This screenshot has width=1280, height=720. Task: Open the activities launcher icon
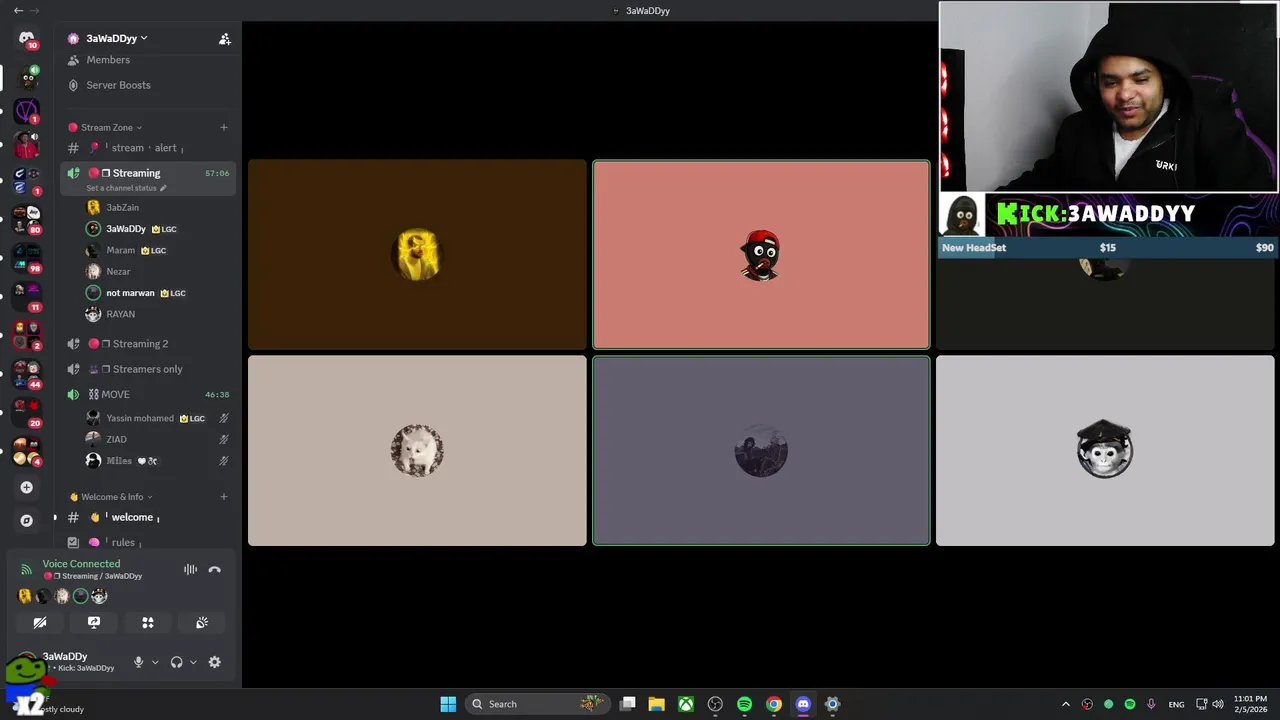tap(148, 622)
